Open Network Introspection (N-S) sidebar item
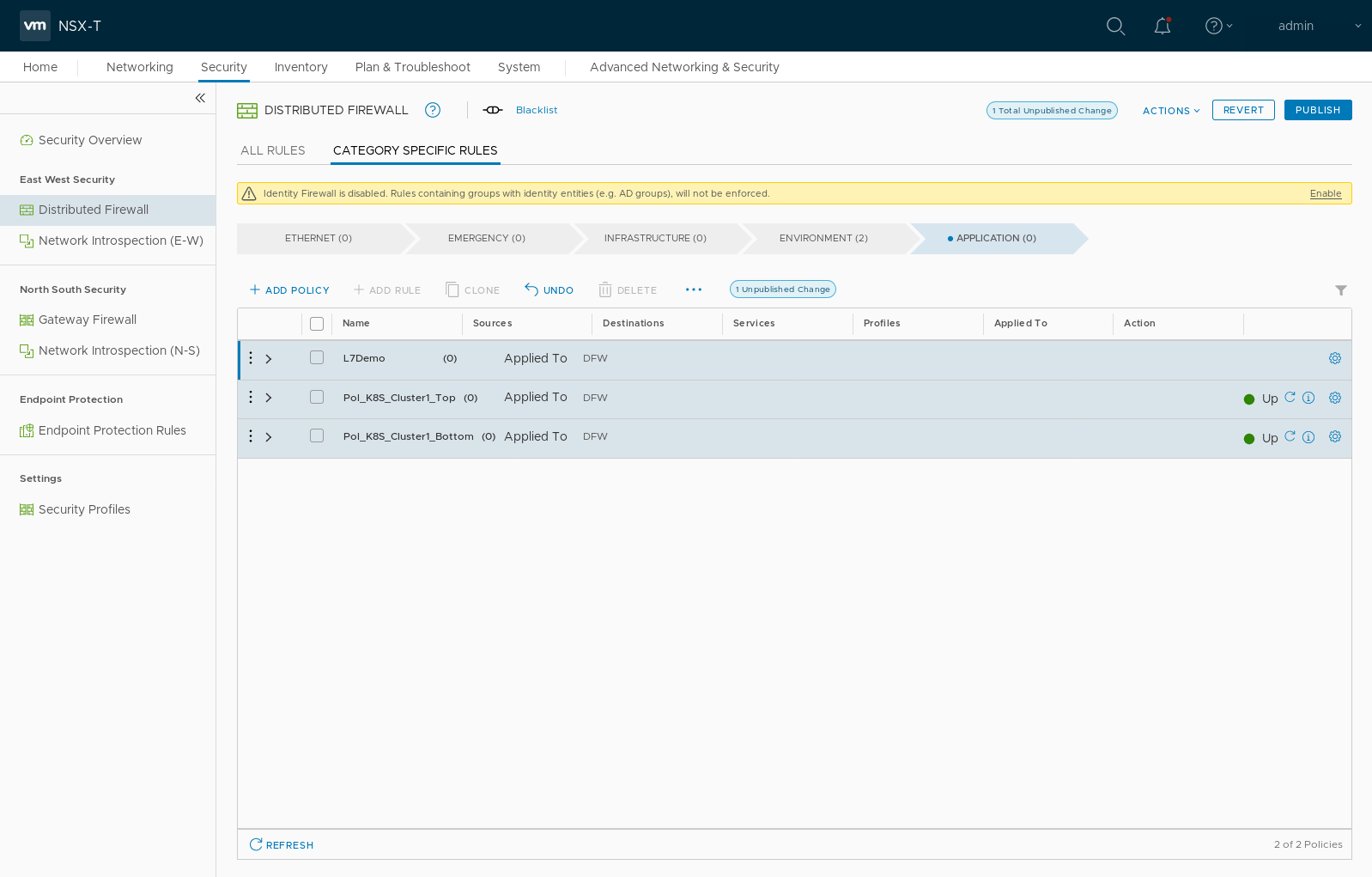This screenshot has height=877, width=1372. click(110, 350)
